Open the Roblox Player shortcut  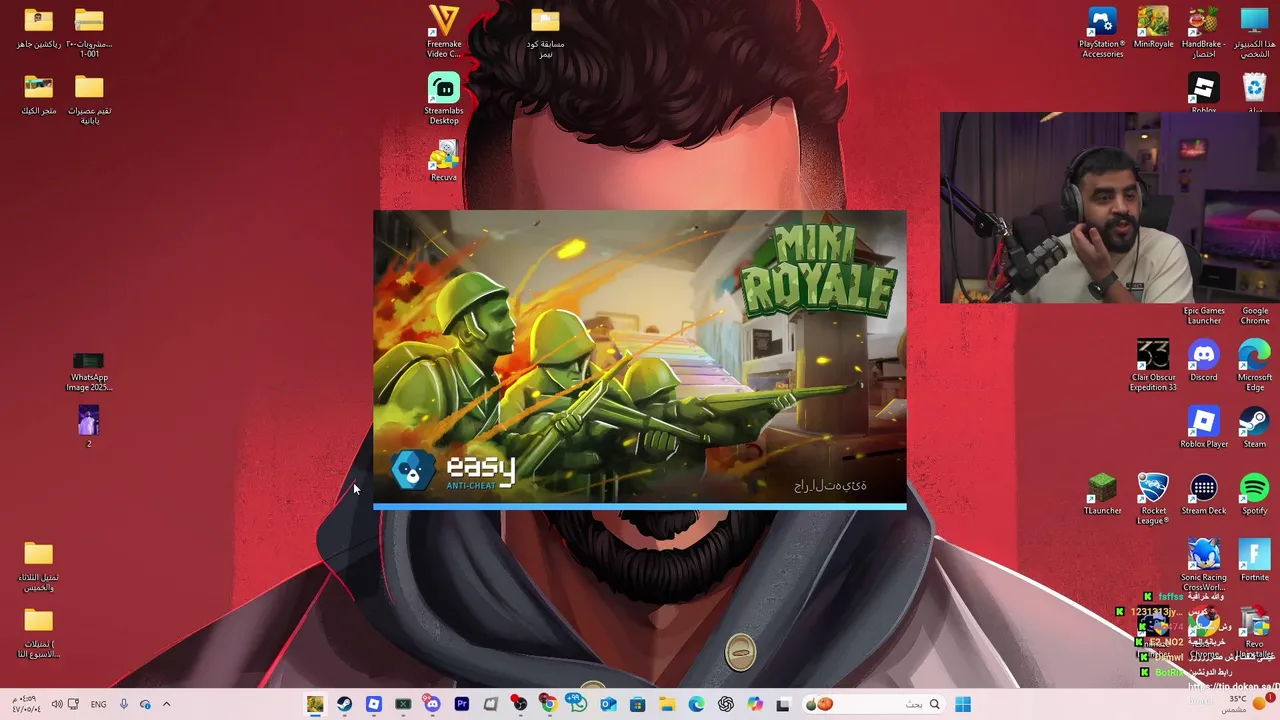(x=1203, y=427)
